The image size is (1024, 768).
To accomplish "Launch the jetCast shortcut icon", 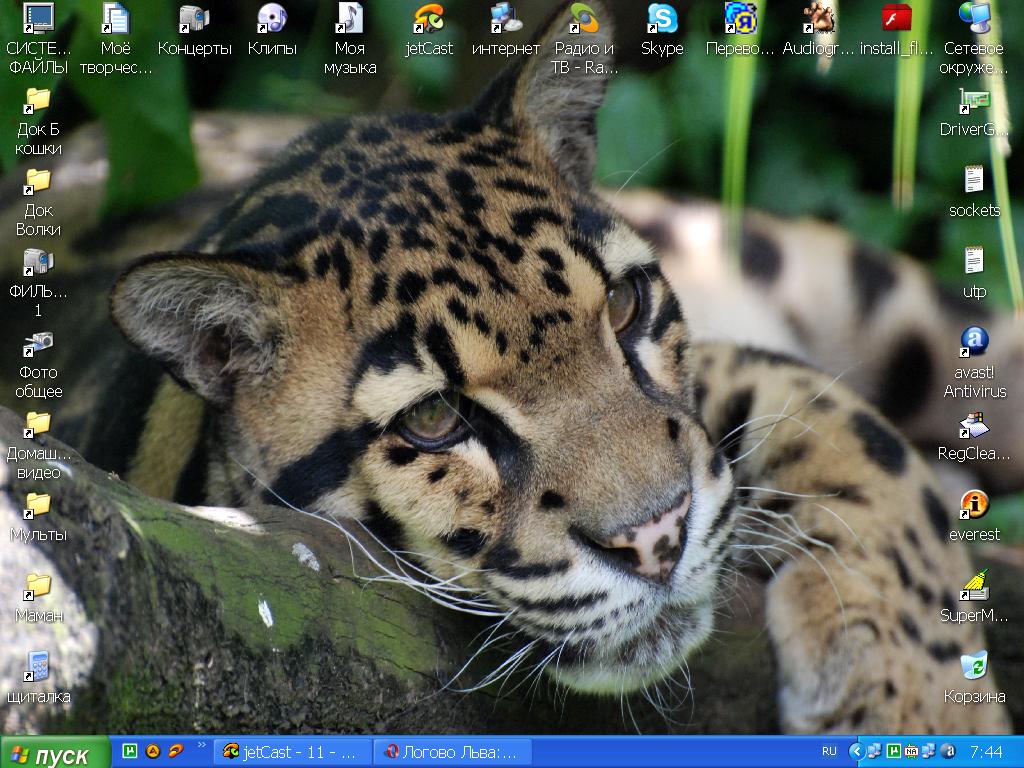I will point(429,18).
